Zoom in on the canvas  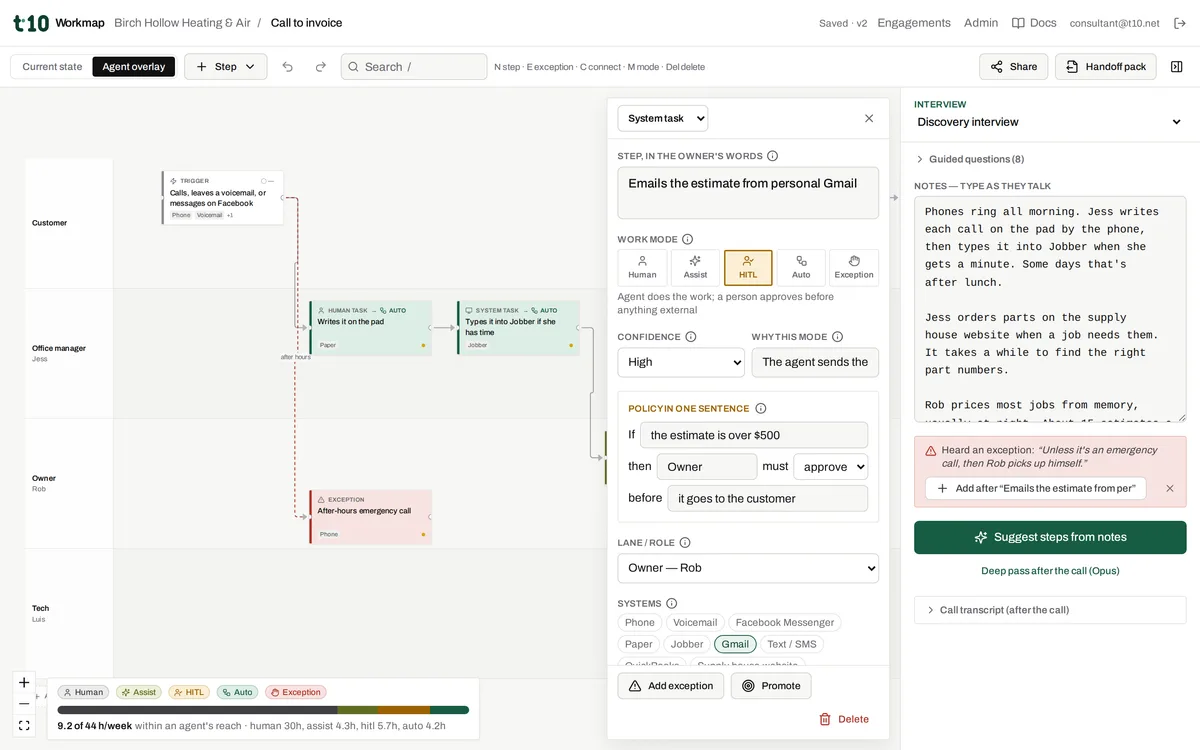[24, 683]
